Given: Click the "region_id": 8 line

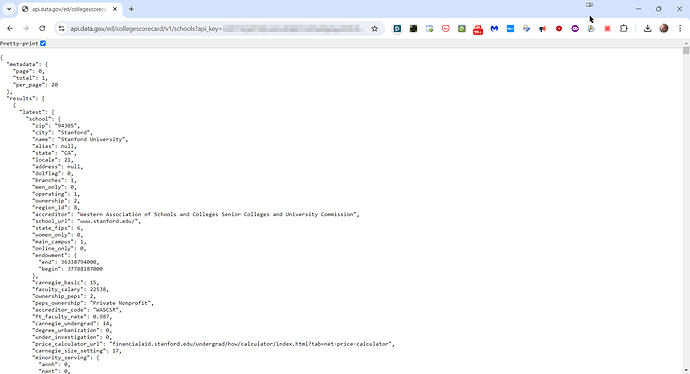Looking at the screenshot, I should coord(56,208).
